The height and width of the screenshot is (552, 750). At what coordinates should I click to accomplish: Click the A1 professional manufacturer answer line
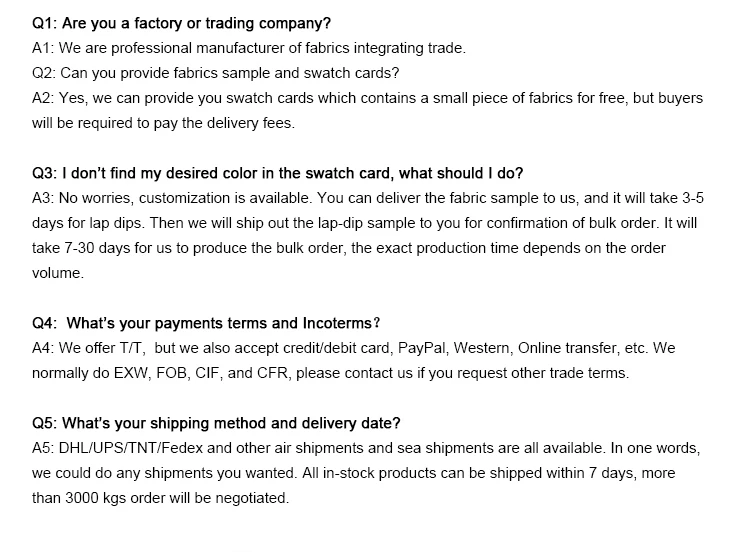249,47
